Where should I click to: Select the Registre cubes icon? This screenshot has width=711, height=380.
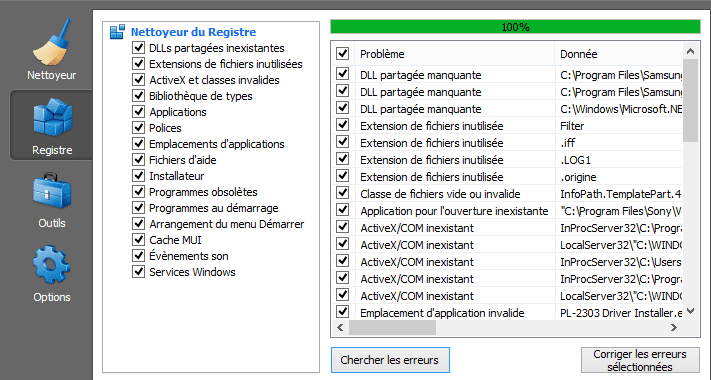point(52,117)
